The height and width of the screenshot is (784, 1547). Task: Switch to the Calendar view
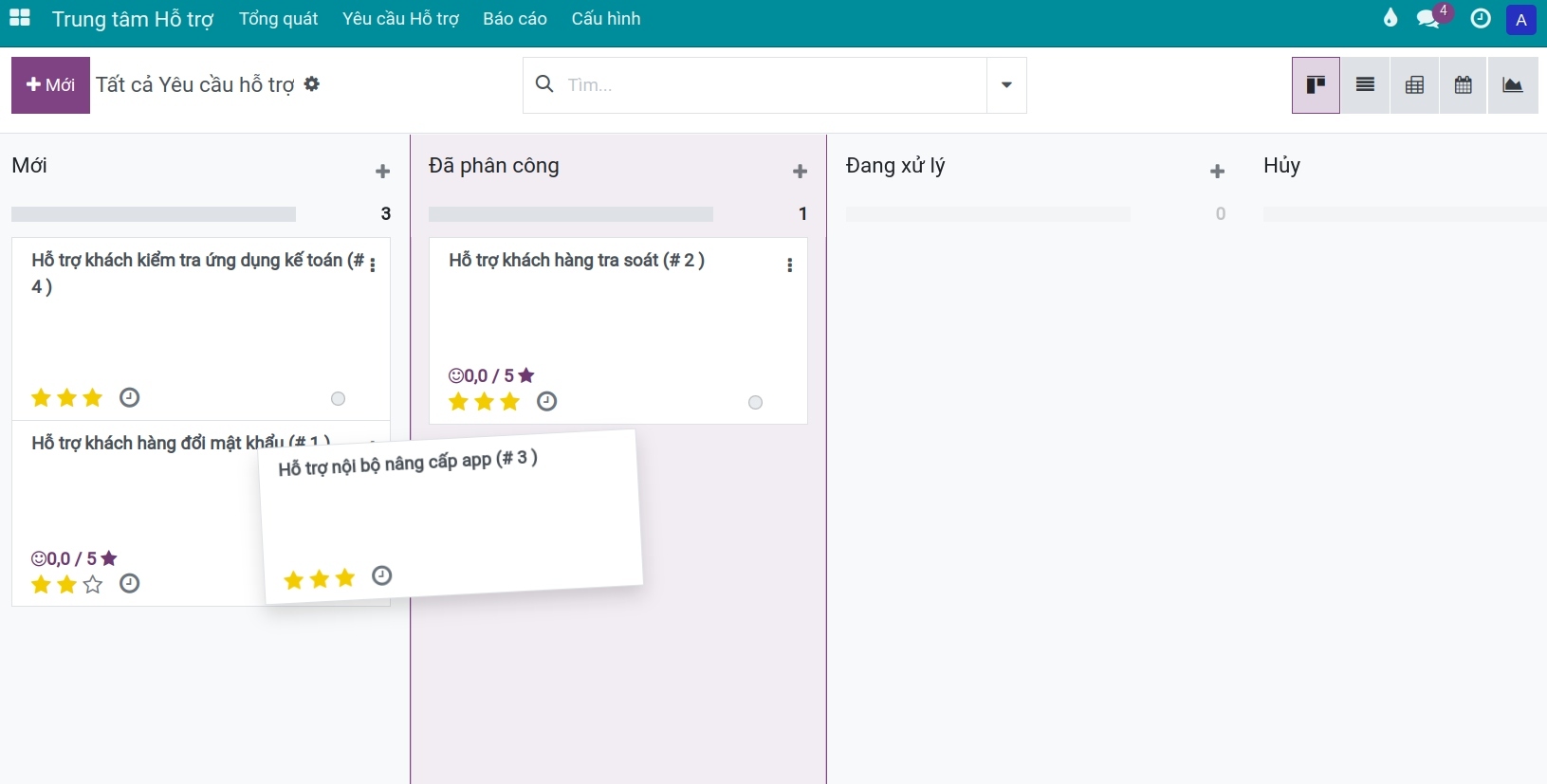[x=1464, y=85]
